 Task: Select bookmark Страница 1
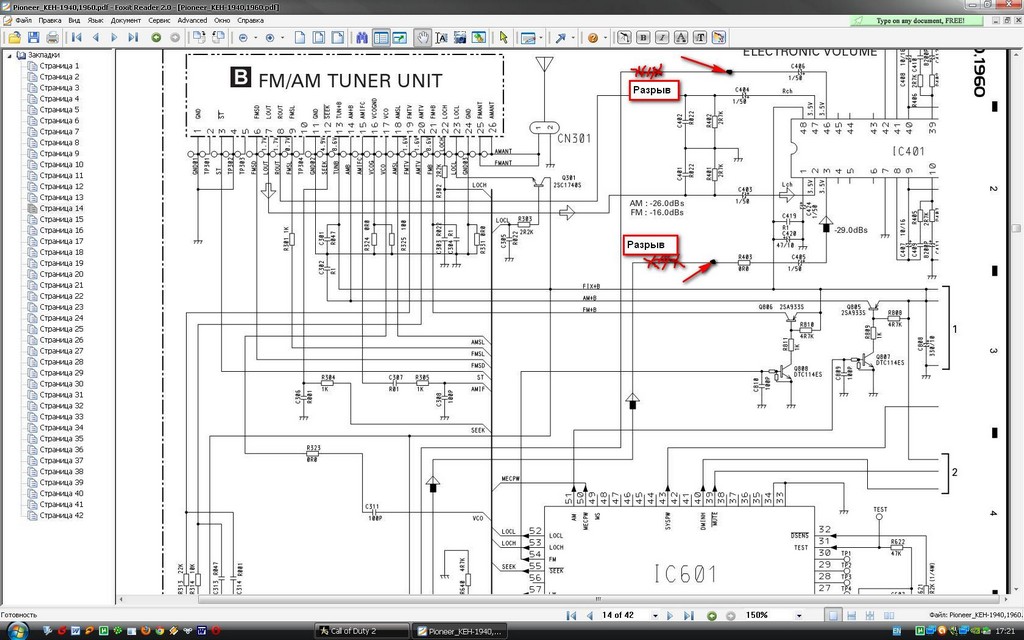[59, 66]
